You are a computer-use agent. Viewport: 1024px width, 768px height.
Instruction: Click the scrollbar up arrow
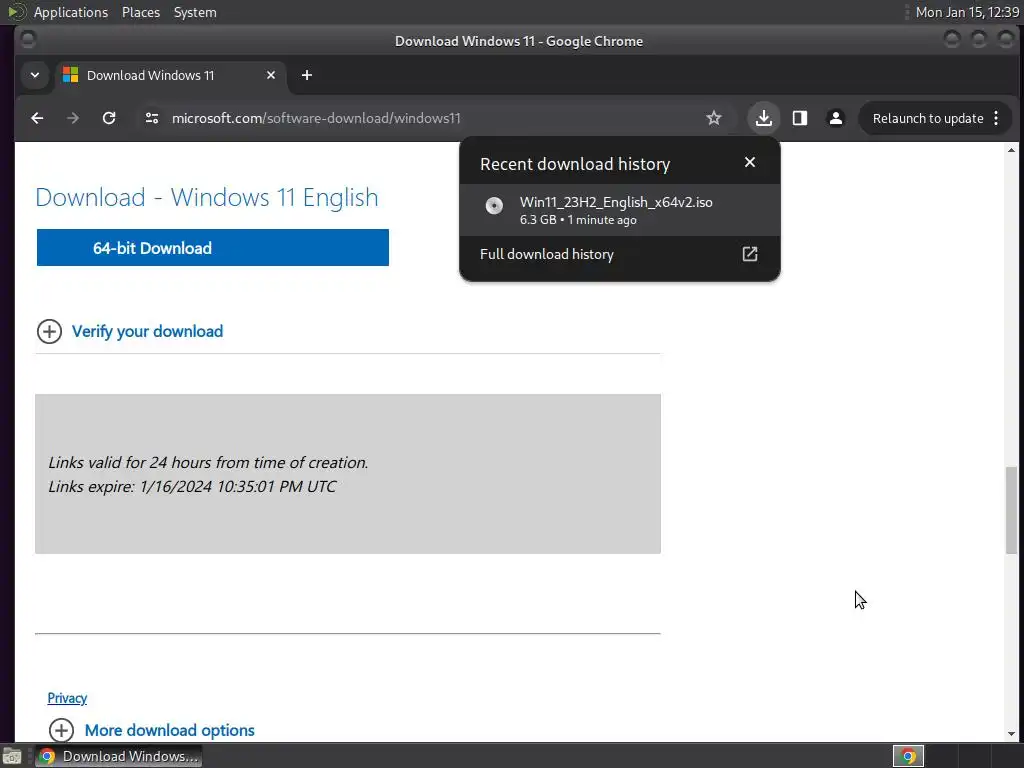pos(1011,150)
